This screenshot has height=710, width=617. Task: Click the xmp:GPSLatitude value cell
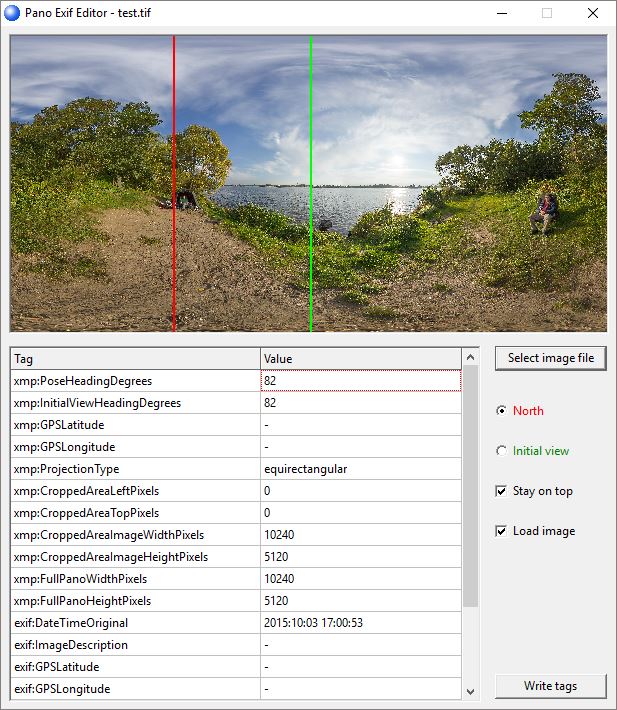360,425
